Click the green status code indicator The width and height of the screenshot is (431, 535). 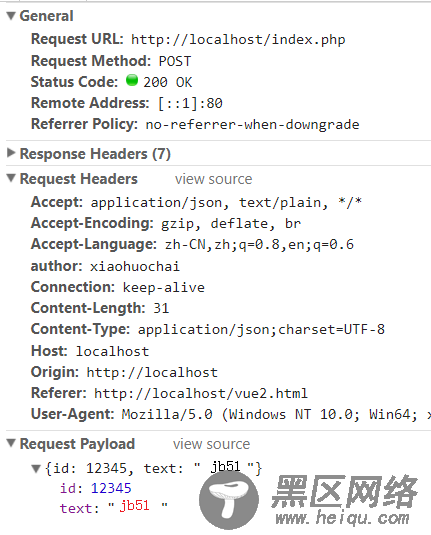(132, 81)
